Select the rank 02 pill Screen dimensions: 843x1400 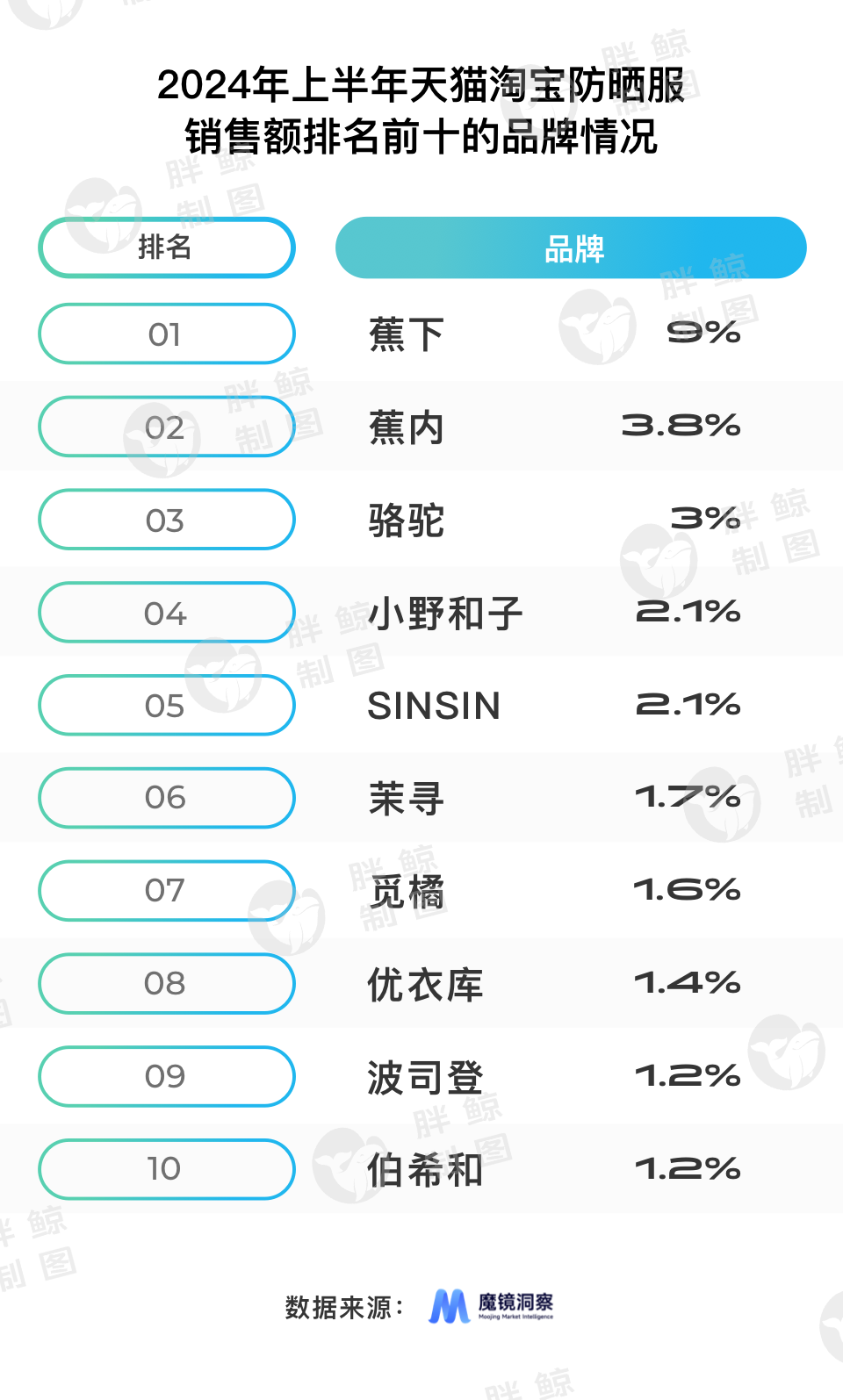[166, 427]
